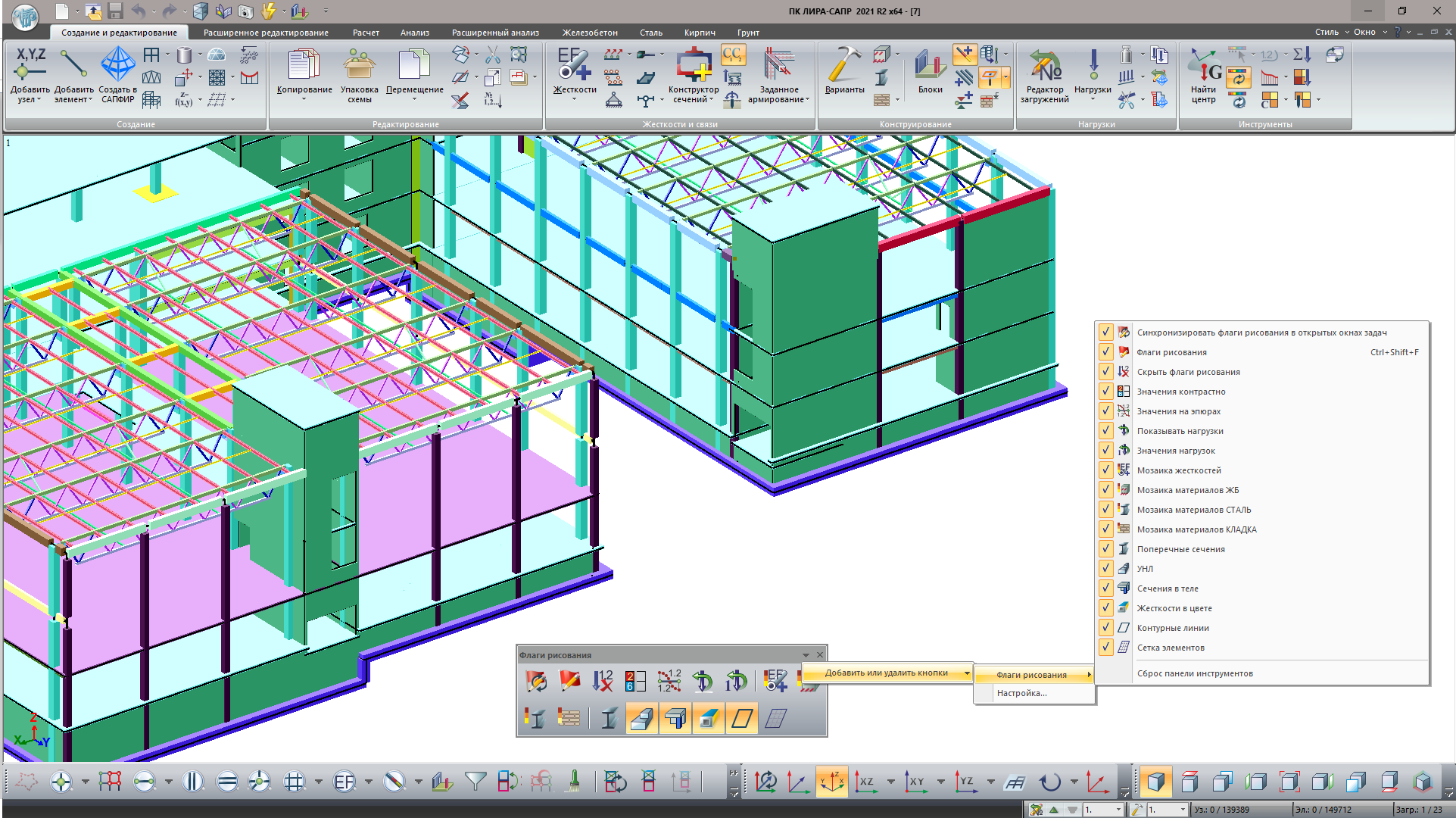Uncheck Synchronize drawing flags in open windows
1456x818 pixels.
[x=1105, y=332]
